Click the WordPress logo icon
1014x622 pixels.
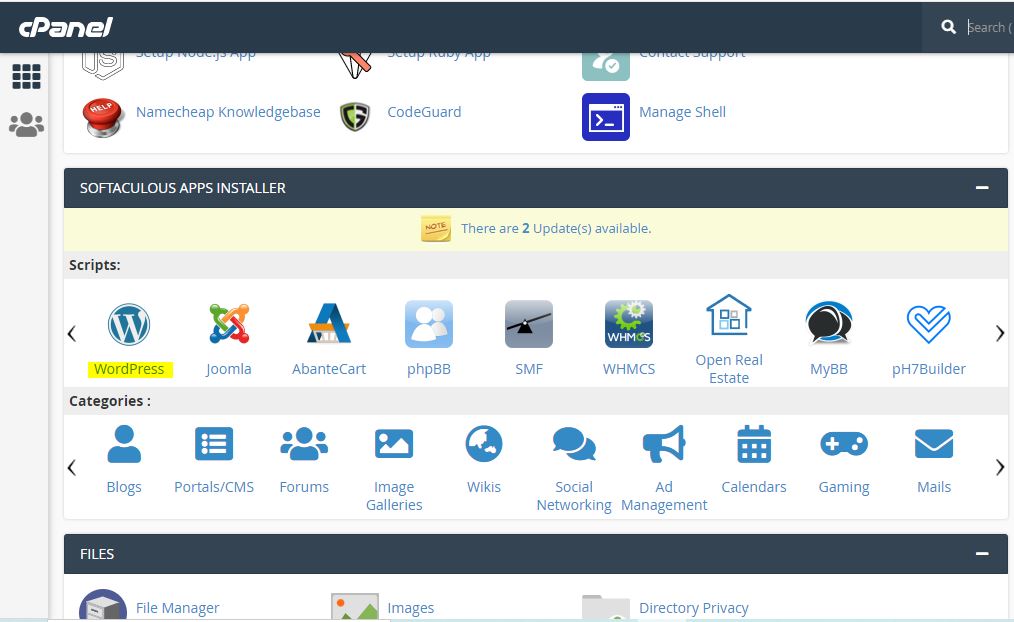point(129,325)
